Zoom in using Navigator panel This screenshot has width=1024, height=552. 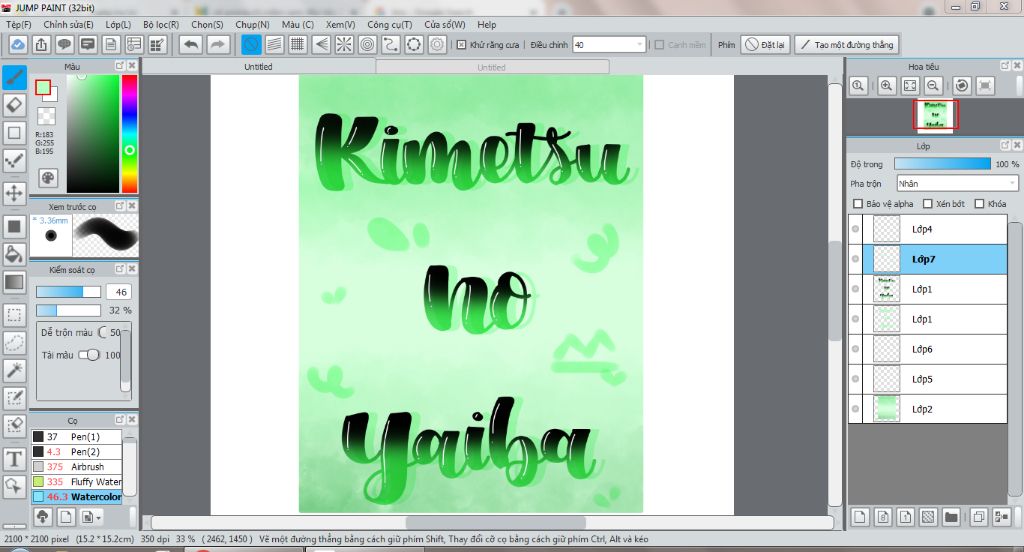pyautogui.click(x=886, y=86)
